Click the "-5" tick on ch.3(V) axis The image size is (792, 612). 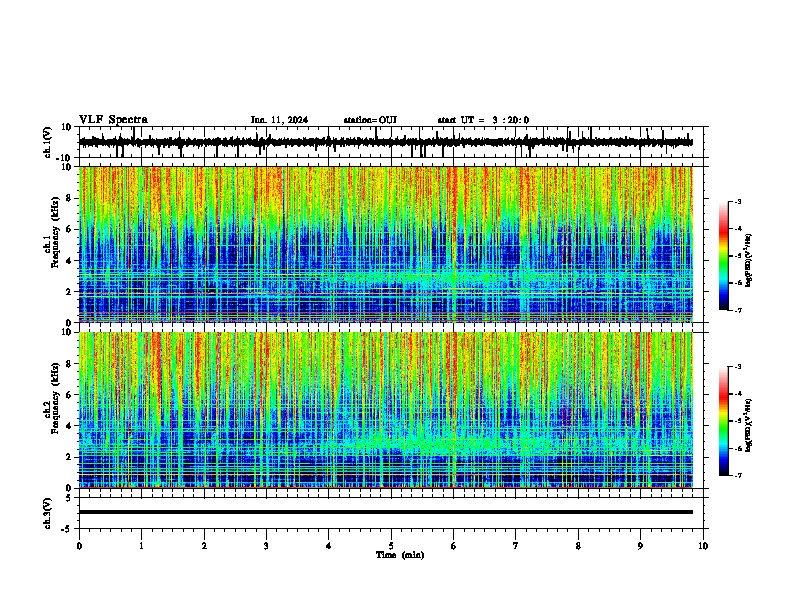(68, 529)
